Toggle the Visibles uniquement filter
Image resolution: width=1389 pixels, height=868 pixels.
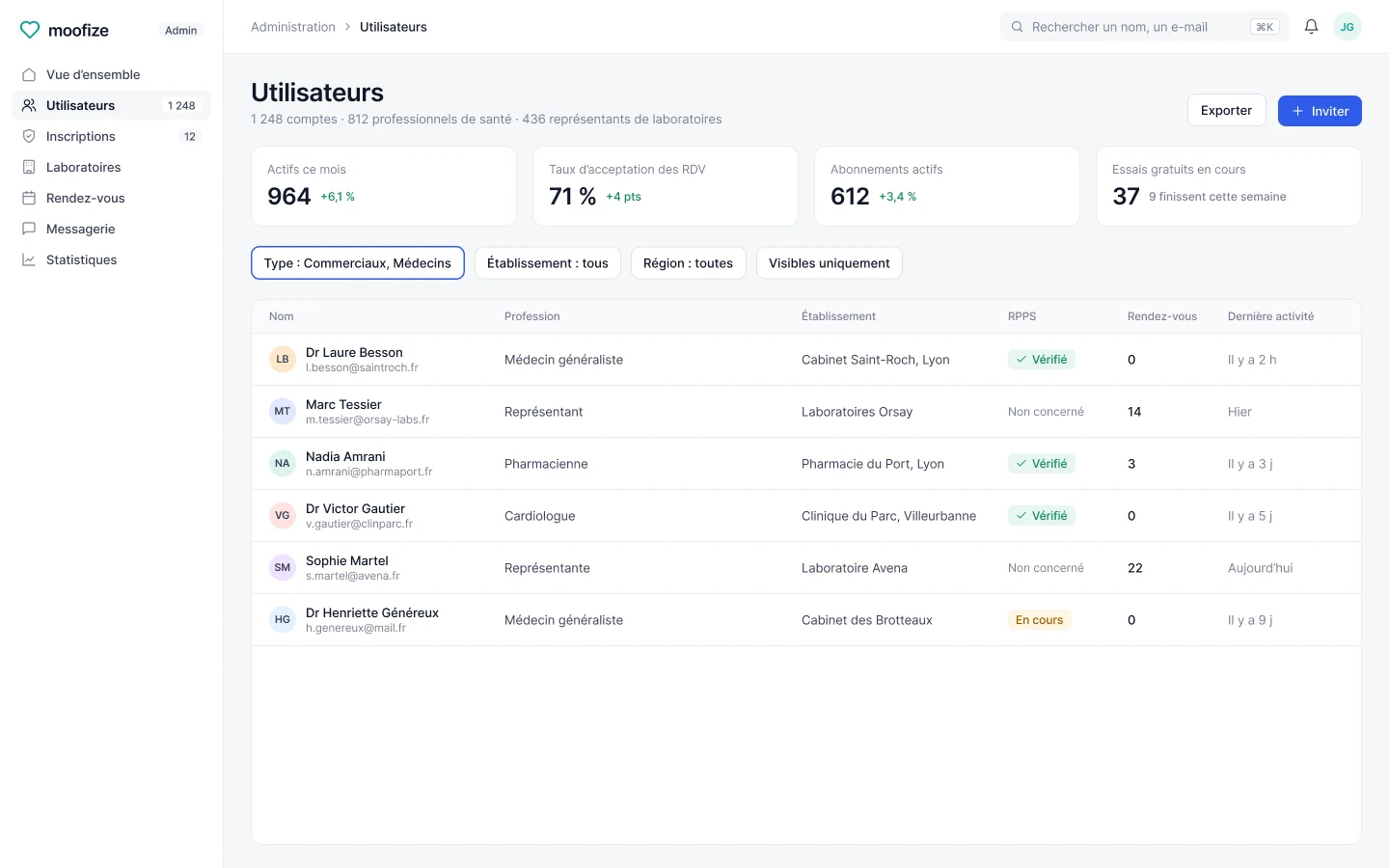[x=829, y=263]
